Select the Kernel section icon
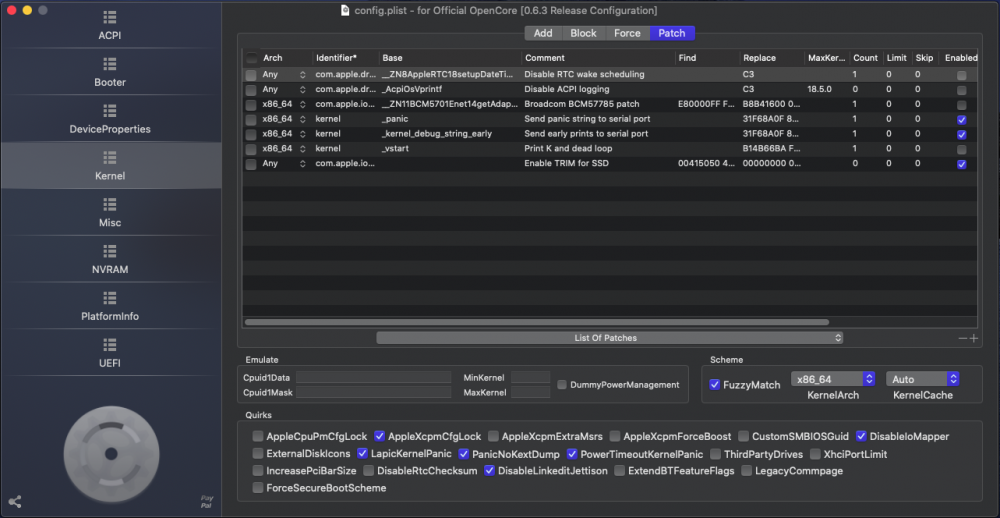1000x518 pixels. pyautogui.click(x=110, y=158)
